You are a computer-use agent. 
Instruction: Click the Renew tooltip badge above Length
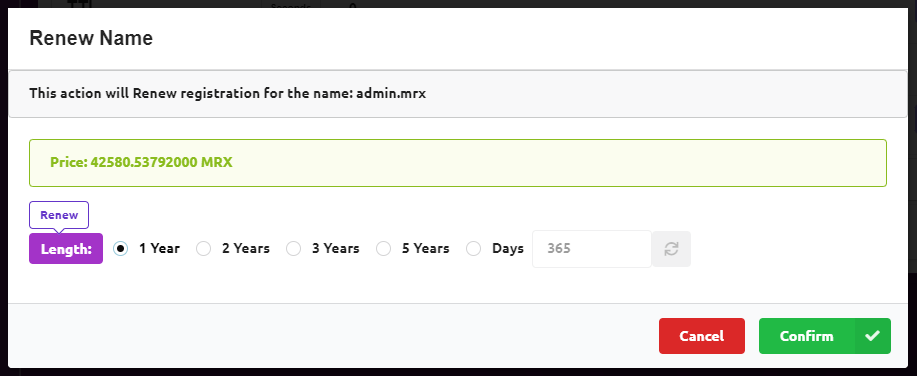tap(59, 215)
